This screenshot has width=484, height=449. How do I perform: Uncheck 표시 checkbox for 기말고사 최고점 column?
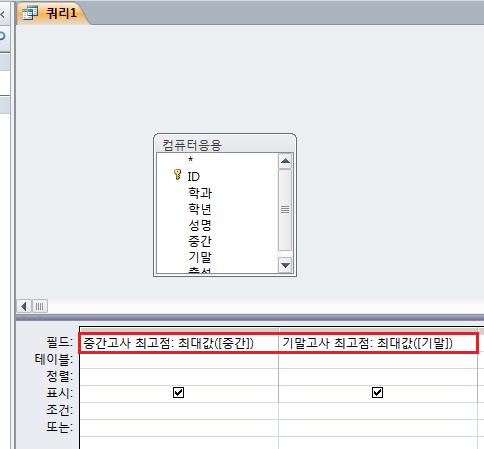click(377, 393)
